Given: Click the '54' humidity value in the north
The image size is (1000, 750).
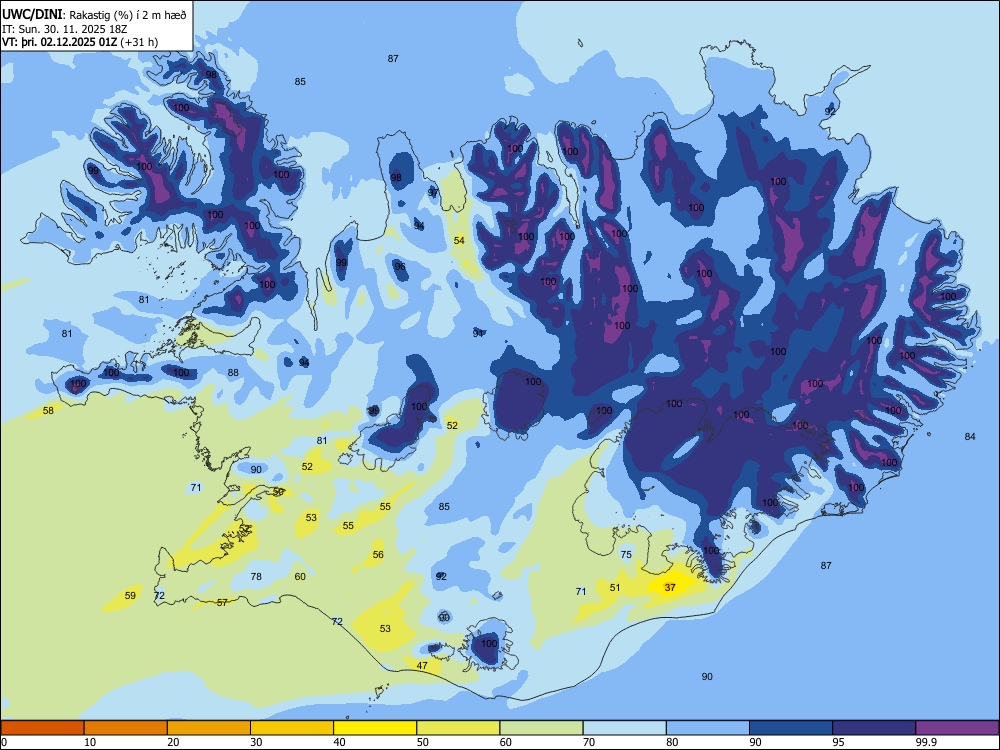Looking at the screenshot, I should click(459, 240).
